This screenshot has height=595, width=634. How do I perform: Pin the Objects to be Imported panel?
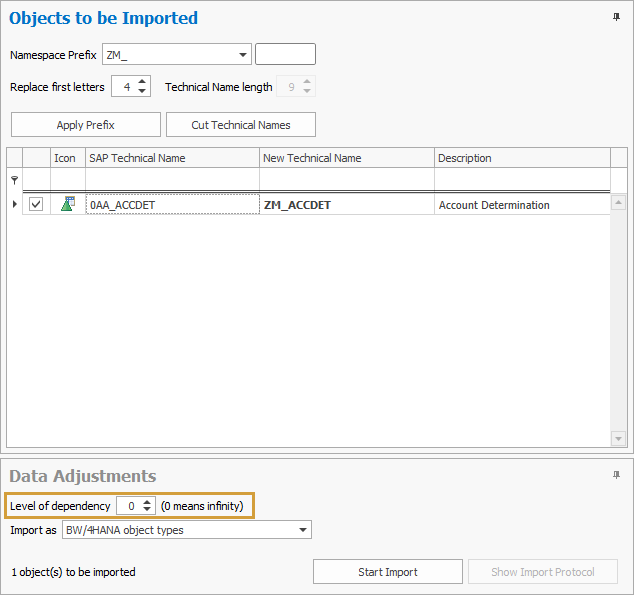615,18
